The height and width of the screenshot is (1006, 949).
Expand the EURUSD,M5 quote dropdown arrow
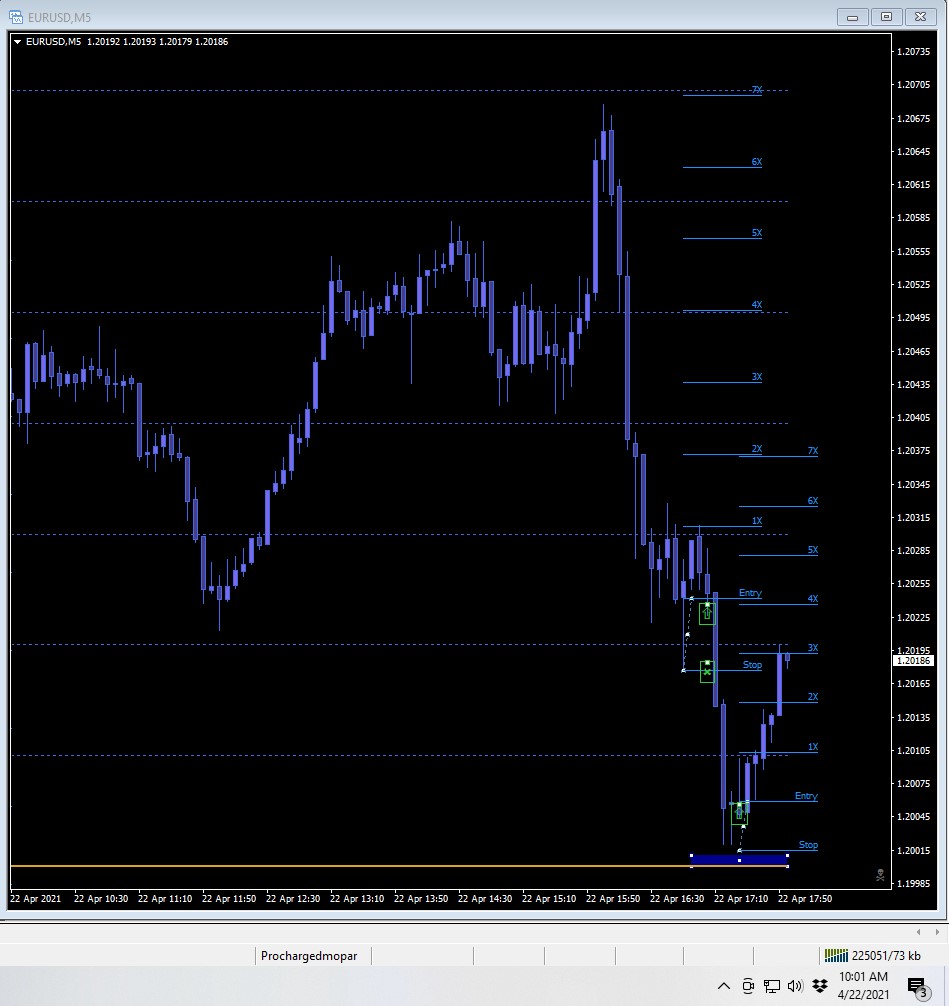point(17,41)
